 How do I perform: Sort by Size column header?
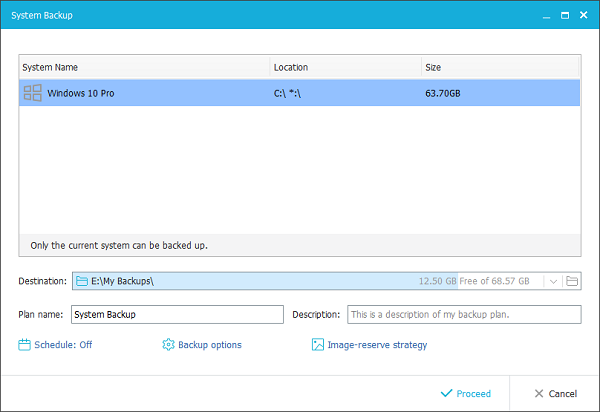coord(500,67)
